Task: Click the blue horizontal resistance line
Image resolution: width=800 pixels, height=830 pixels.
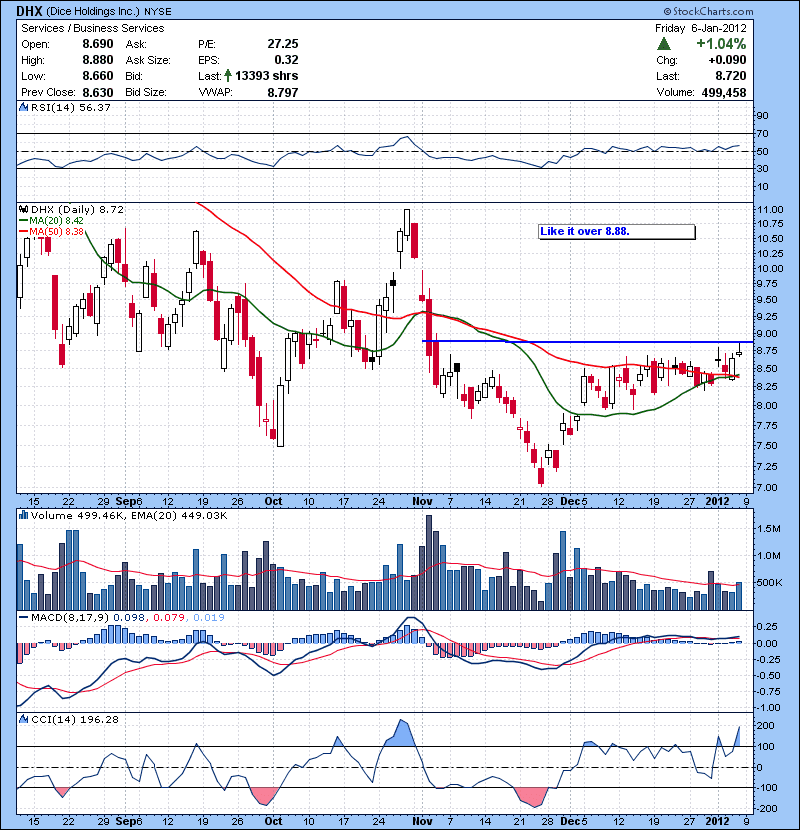Action: click(587, 341)
